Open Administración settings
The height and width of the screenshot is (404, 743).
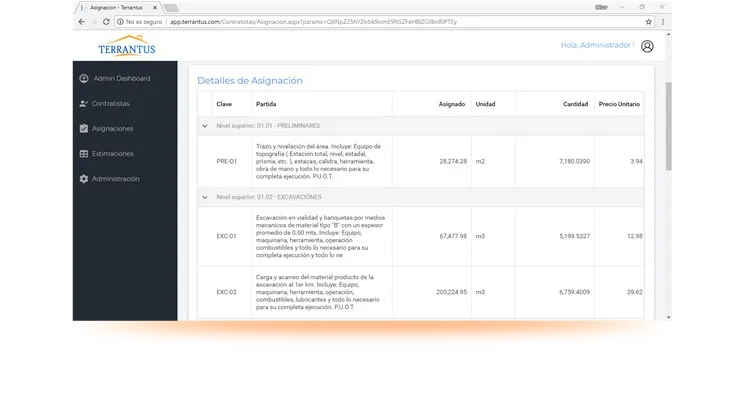pos(115,179)
